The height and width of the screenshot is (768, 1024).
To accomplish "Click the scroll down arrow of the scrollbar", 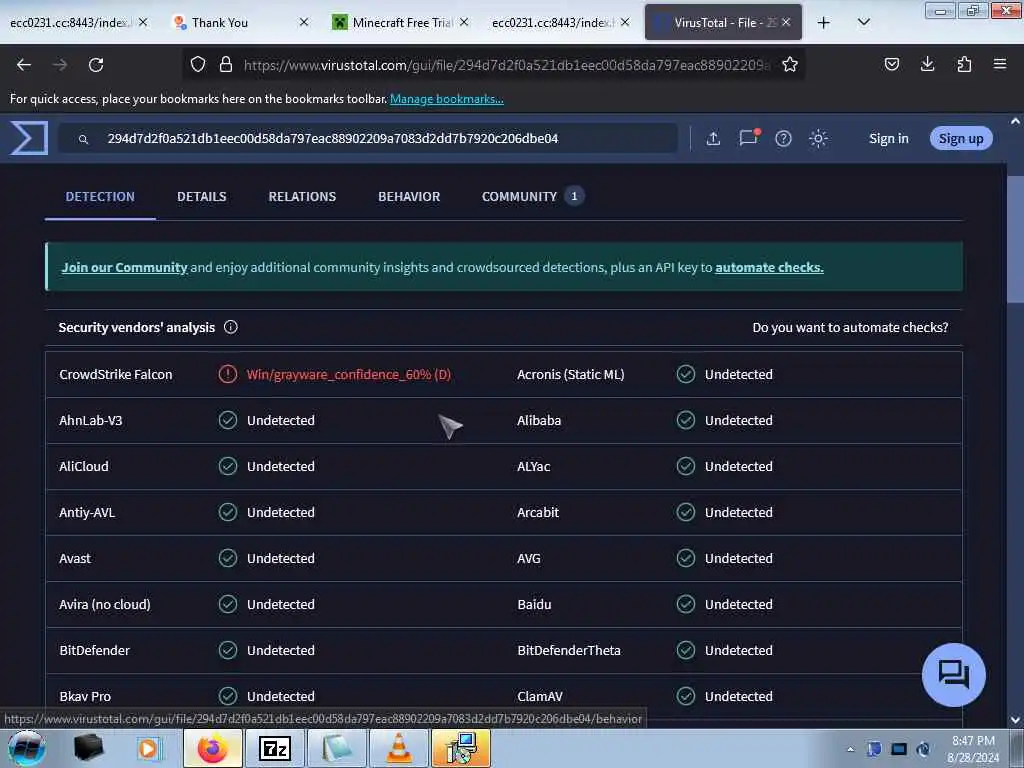I will pyautogui.click(x=1015, y=720).
